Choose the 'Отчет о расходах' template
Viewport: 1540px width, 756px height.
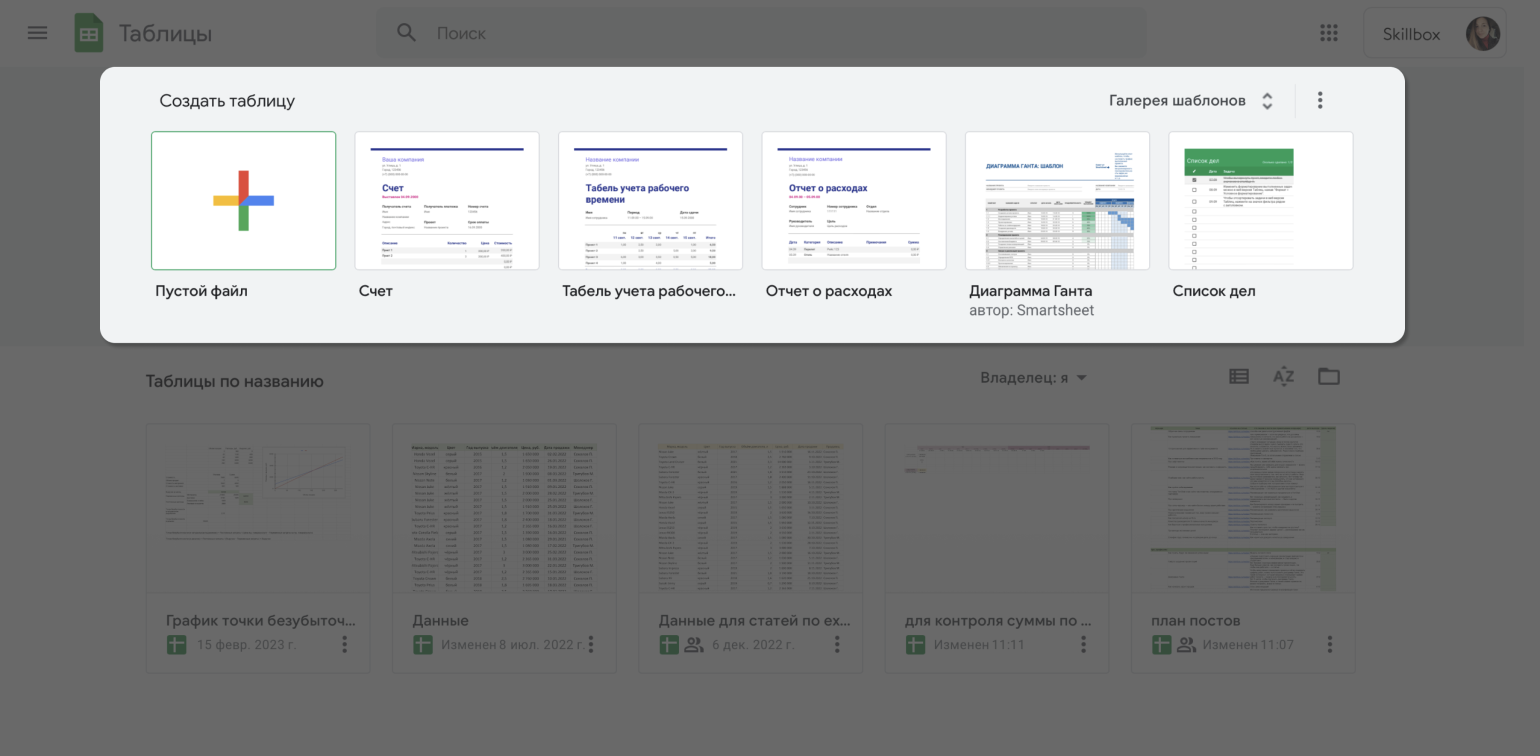coord(853,201)
